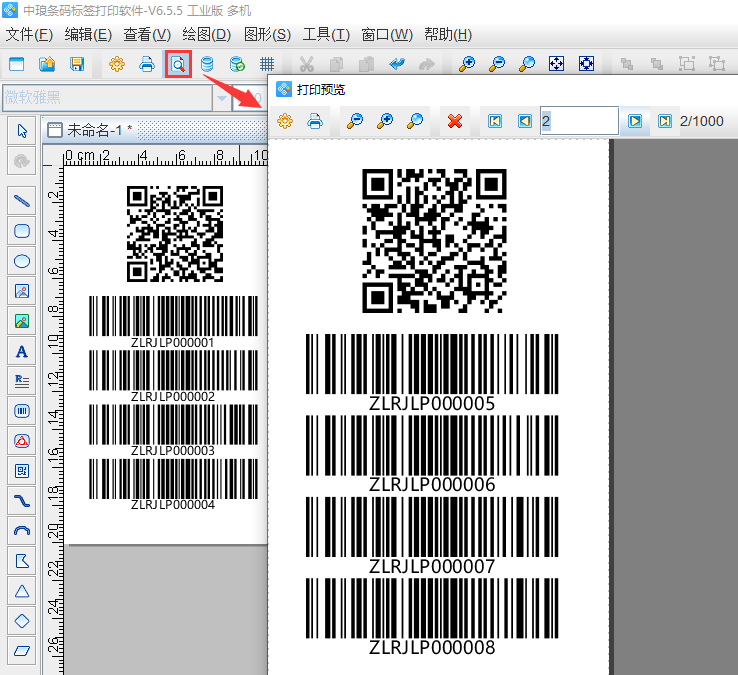Open the 编辑(E) menu
Screen dimensions: 738x675
[88, 34]
